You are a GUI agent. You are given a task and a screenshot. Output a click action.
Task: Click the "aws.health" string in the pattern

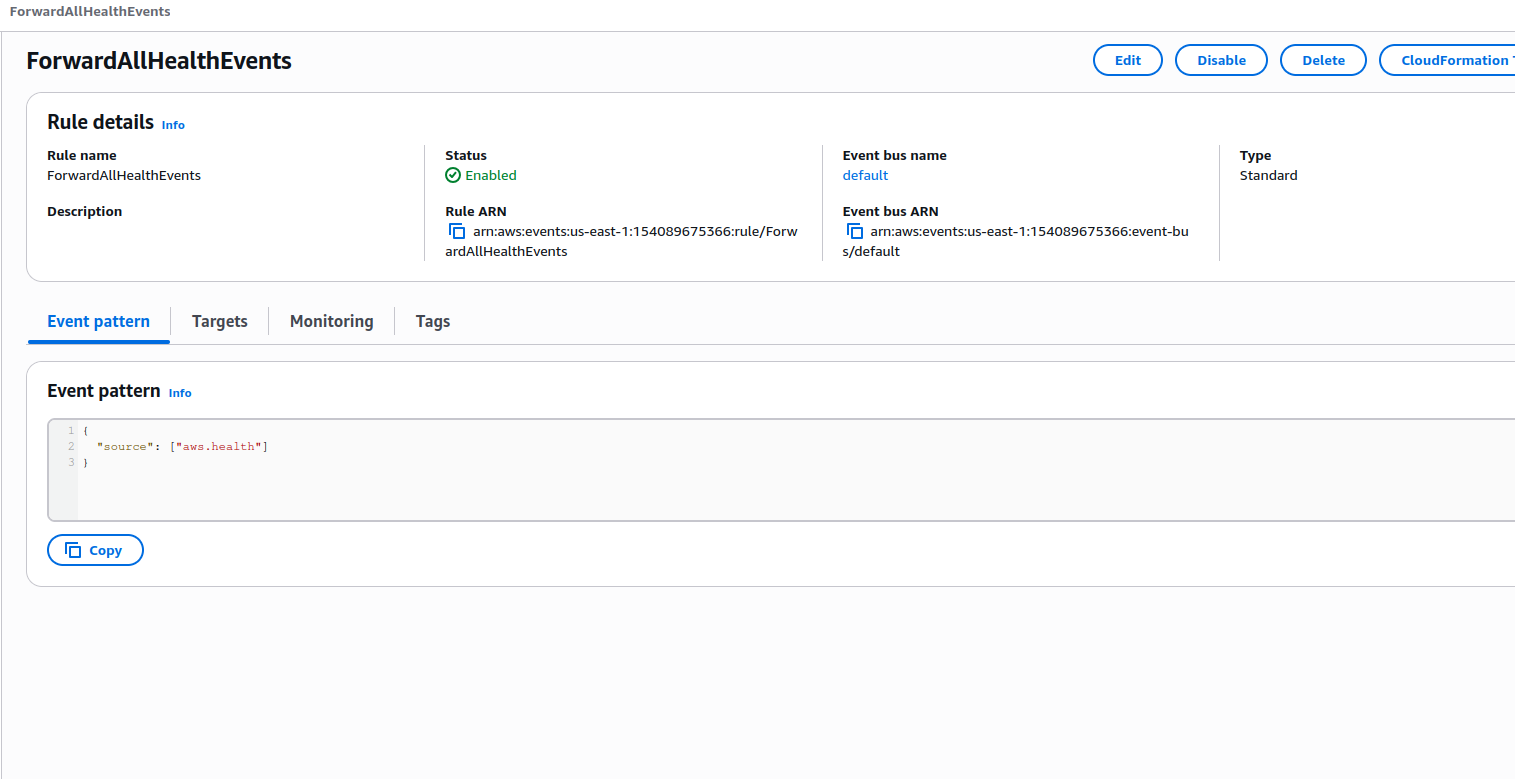point(218,446)
